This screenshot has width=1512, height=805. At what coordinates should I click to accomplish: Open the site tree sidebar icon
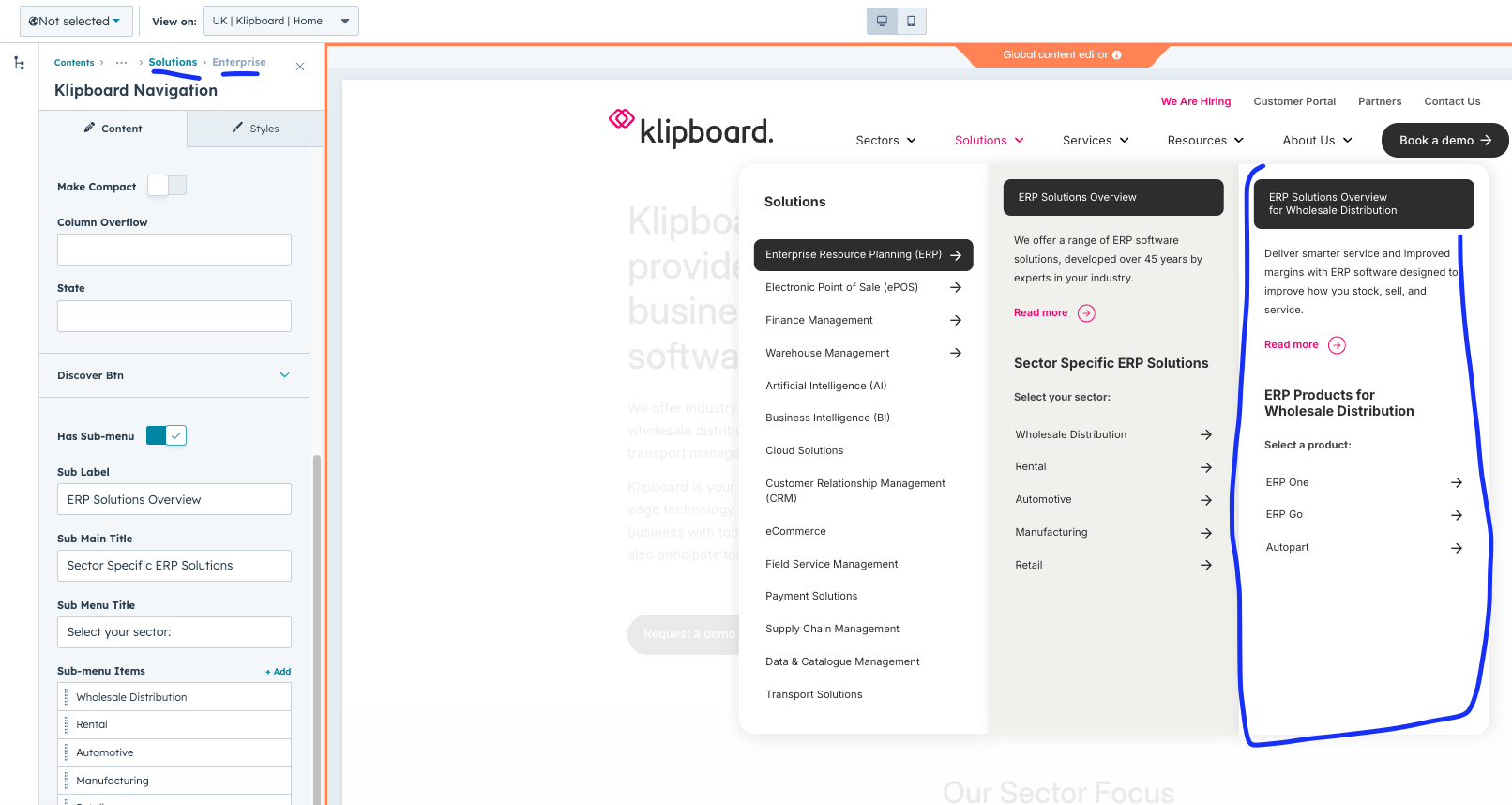[x=19, y=63]
